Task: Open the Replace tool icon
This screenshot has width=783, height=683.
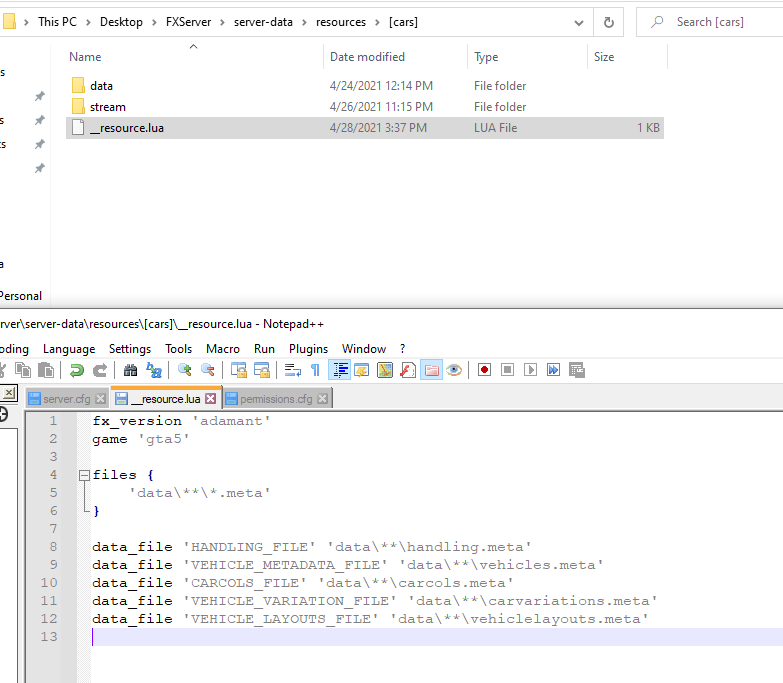Action: [x=154, y=370]
